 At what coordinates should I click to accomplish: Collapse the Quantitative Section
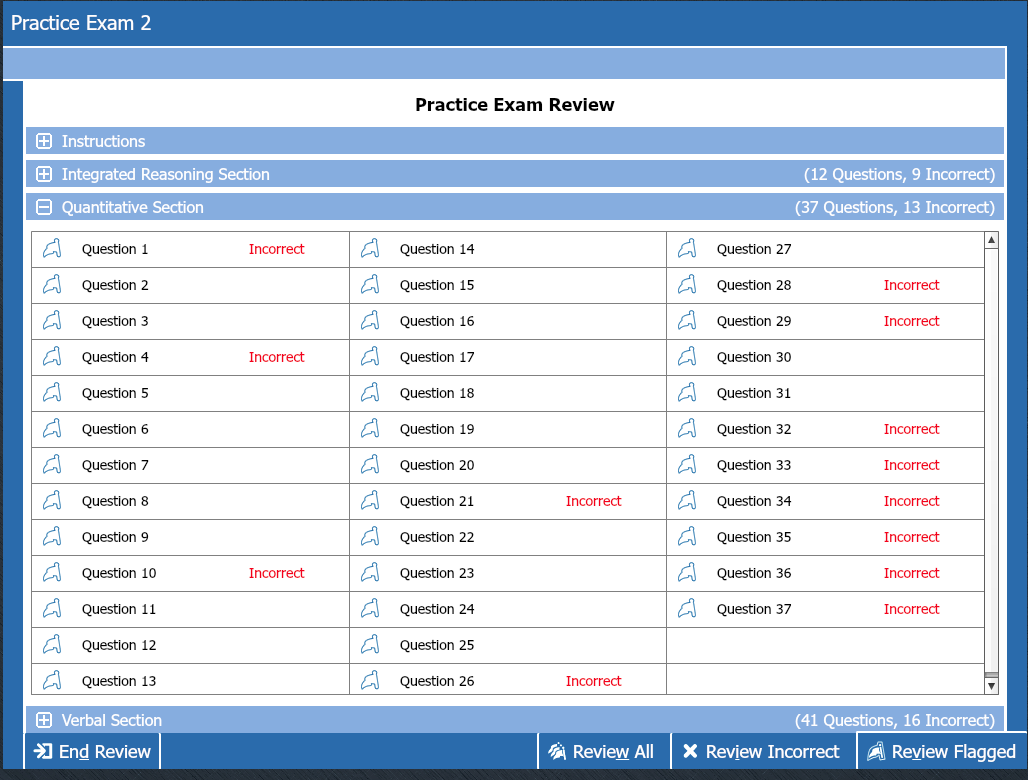44,207
